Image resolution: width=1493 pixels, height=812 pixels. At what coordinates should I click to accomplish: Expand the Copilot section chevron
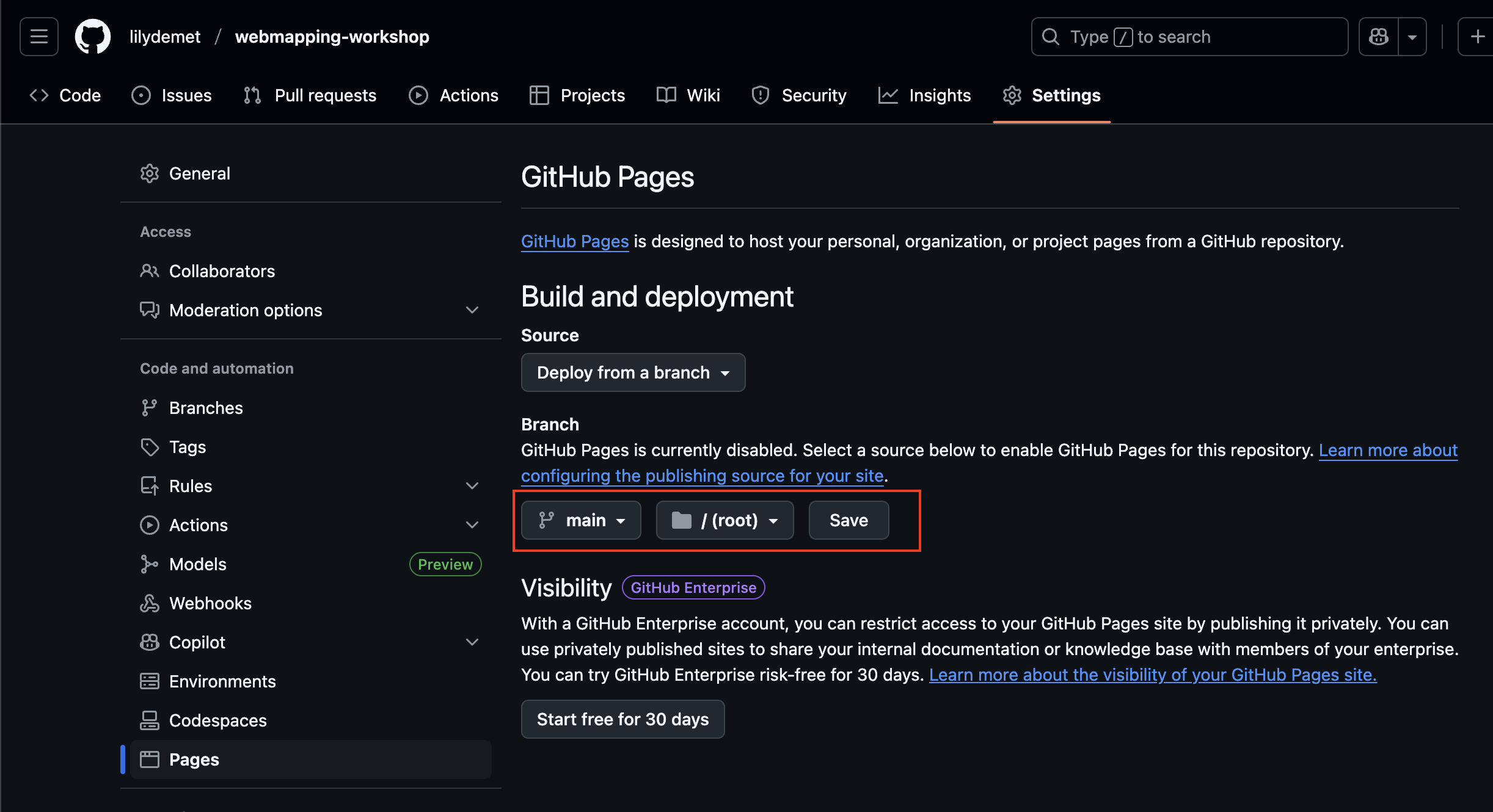coord(472,642)
